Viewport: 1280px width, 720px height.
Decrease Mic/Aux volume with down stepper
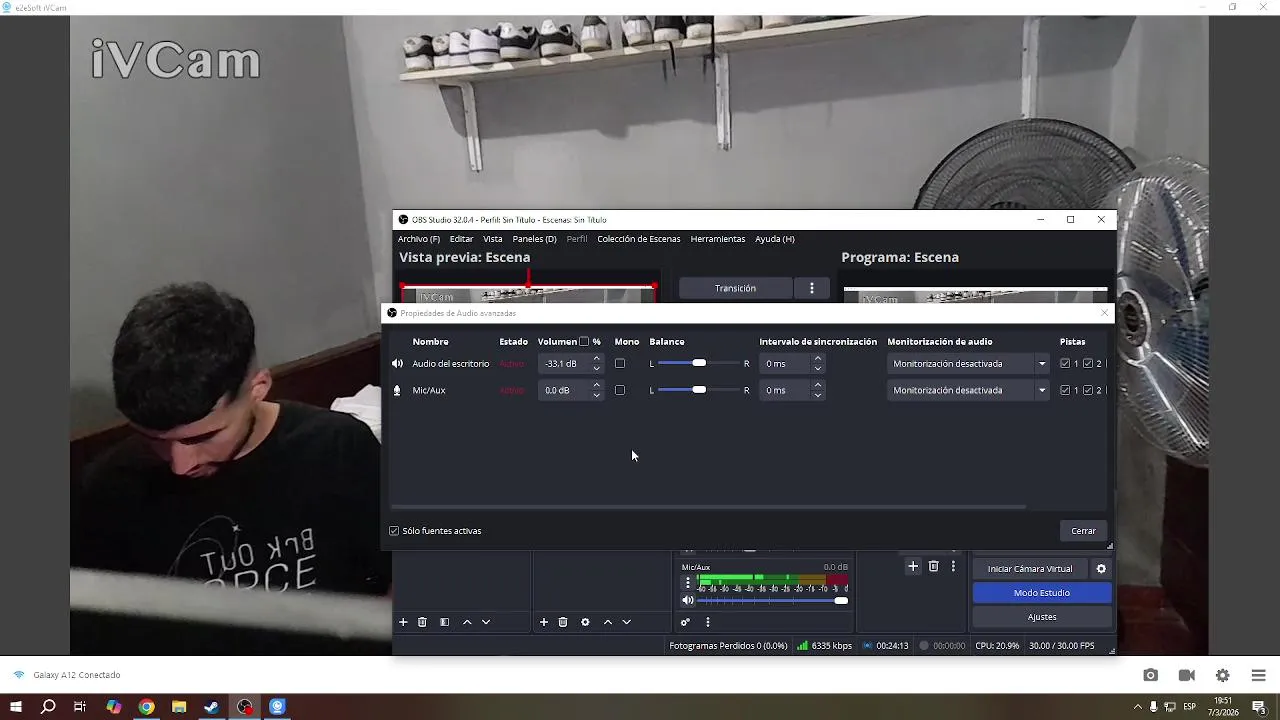597,396
